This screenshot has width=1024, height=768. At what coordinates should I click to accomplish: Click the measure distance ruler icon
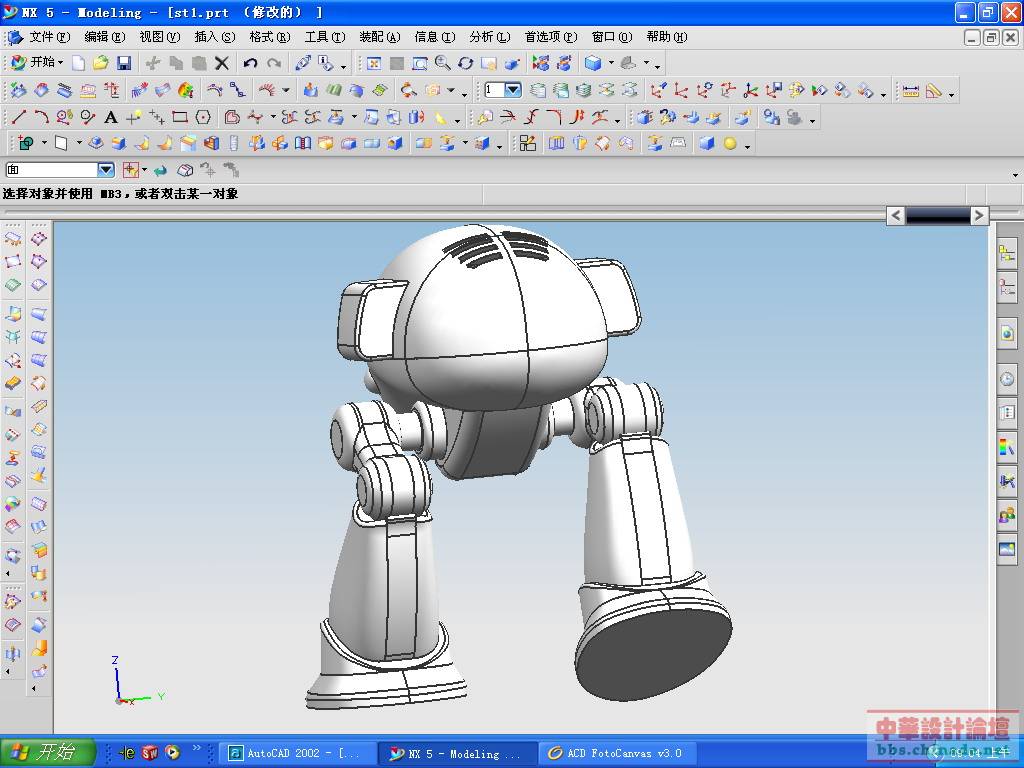(910, 91)
